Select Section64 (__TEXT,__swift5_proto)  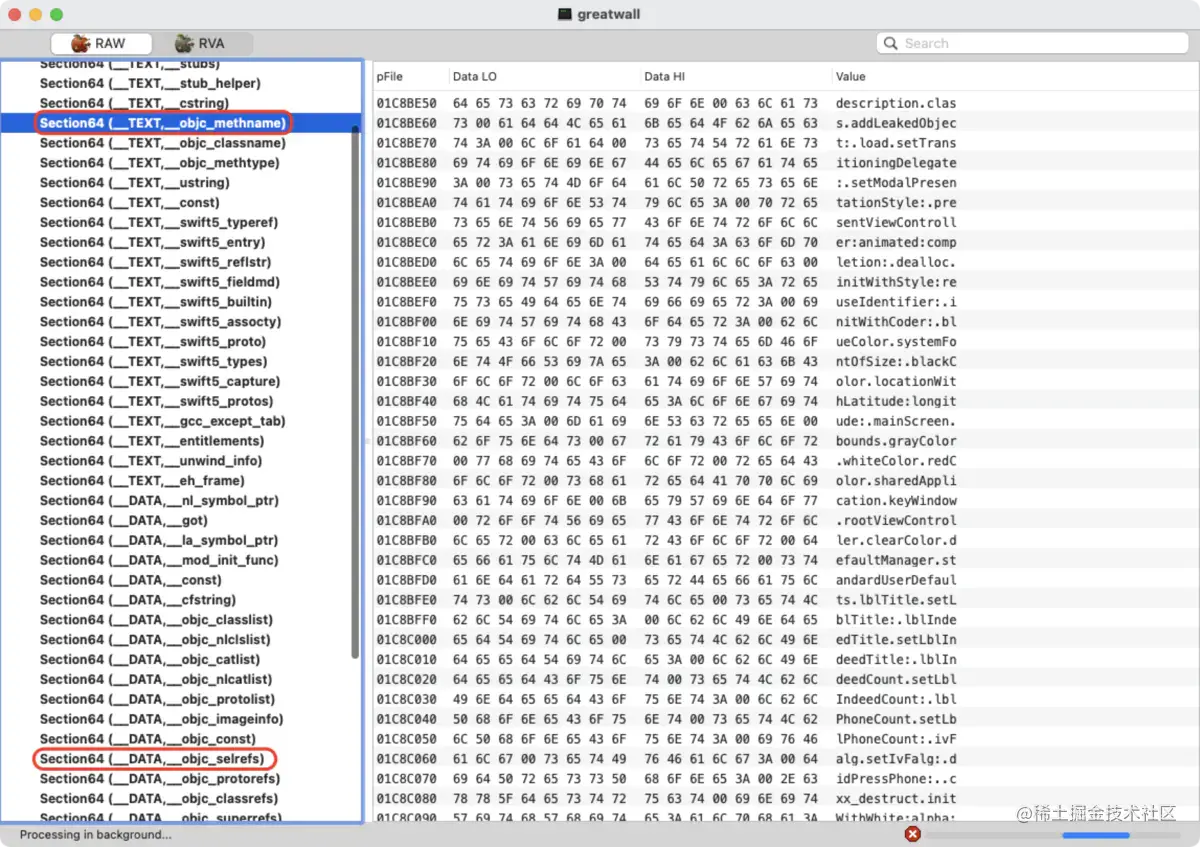[153, 342]
